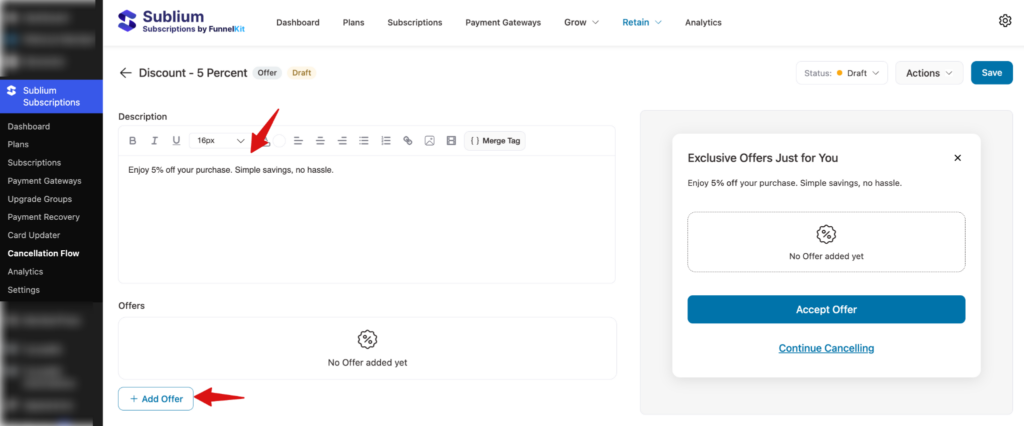Click the Continue Cancelling link
Image resolution: width=1024 pixels, height=426 pixels.
(x=826, y=348)
